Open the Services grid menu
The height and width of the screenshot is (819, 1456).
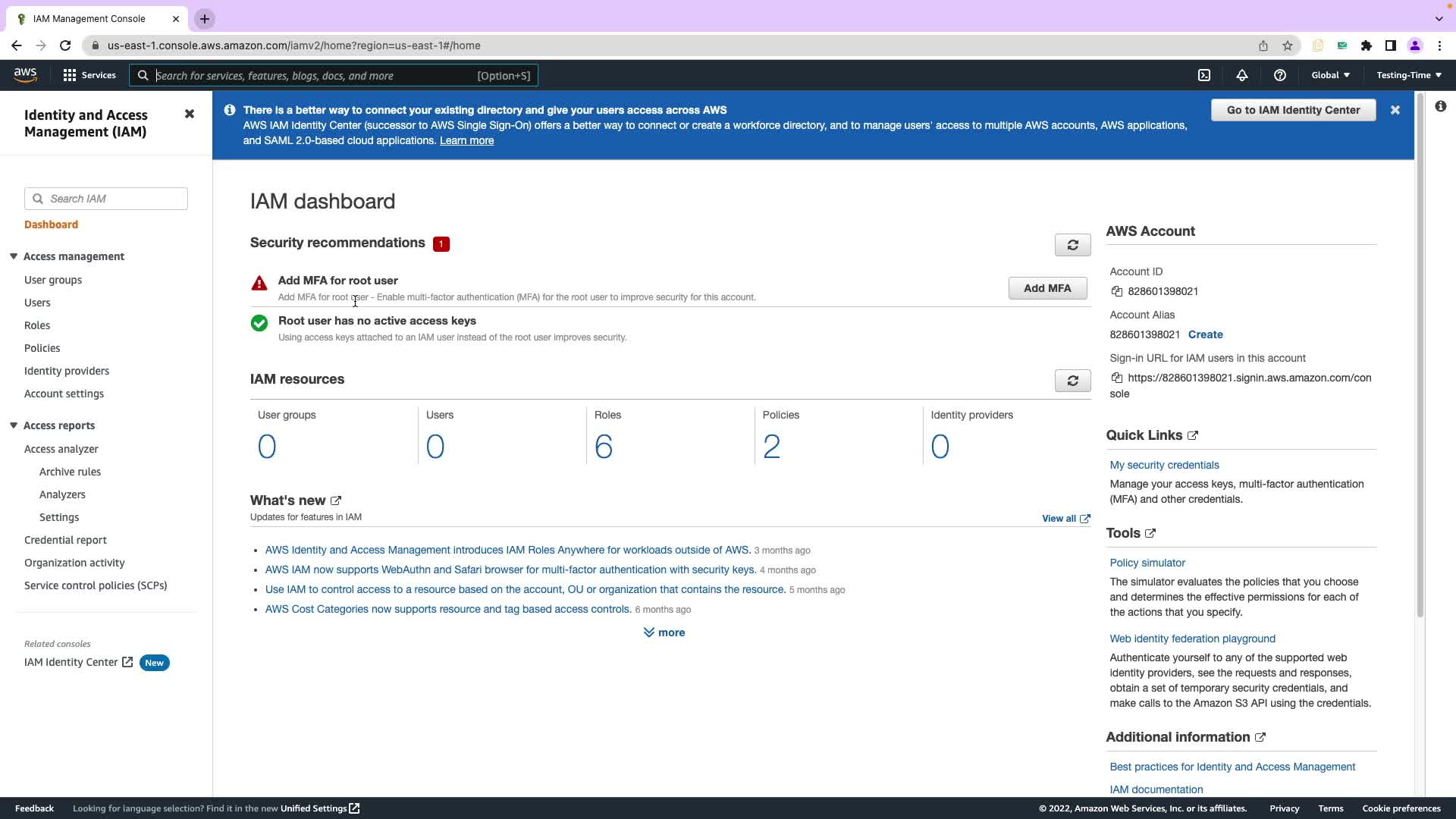89,75
